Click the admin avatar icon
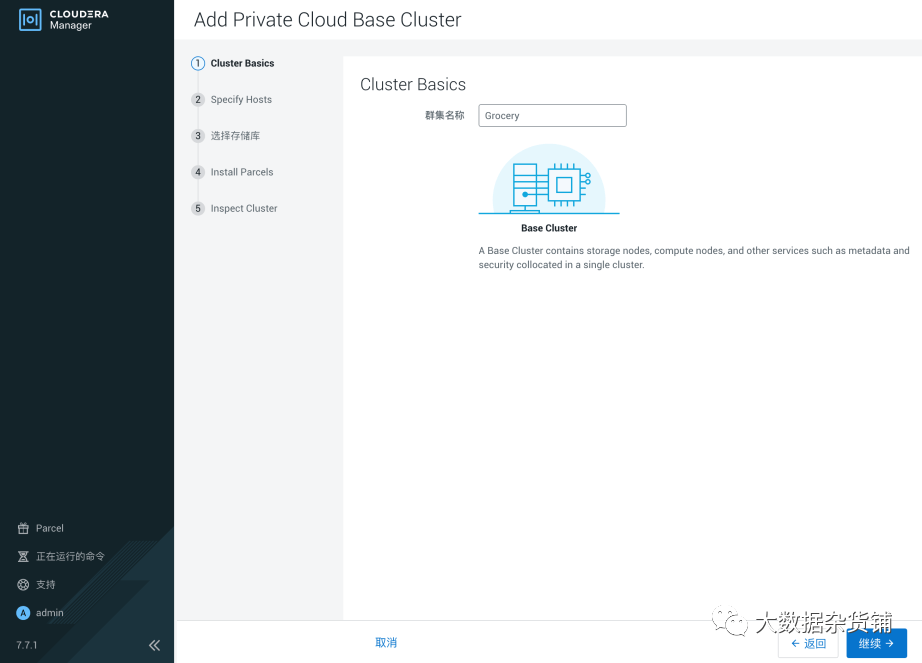This screenshot has height=663, width=922. tap(23, 613)
